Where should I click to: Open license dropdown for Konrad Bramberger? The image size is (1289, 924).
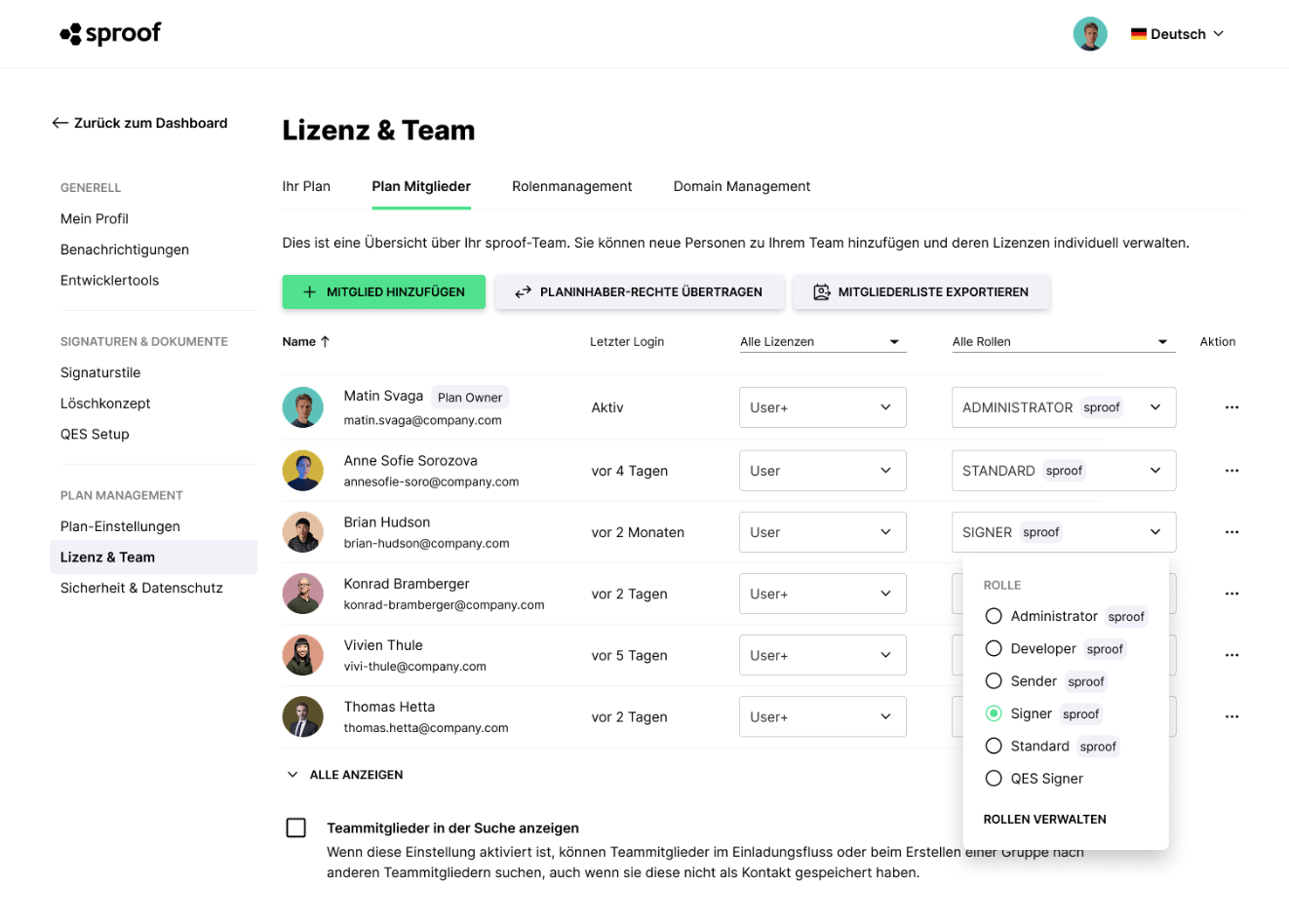[822, 594]
